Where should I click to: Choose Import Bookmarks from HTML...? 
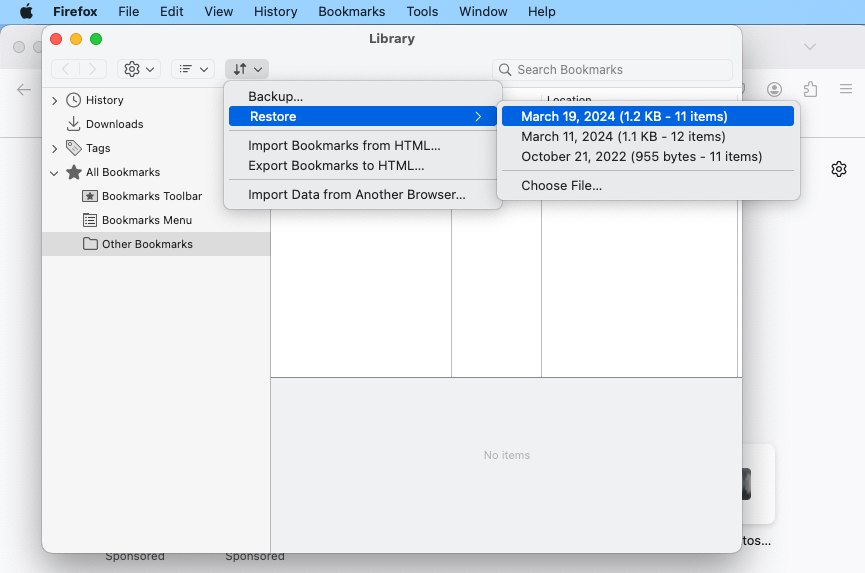363,146
